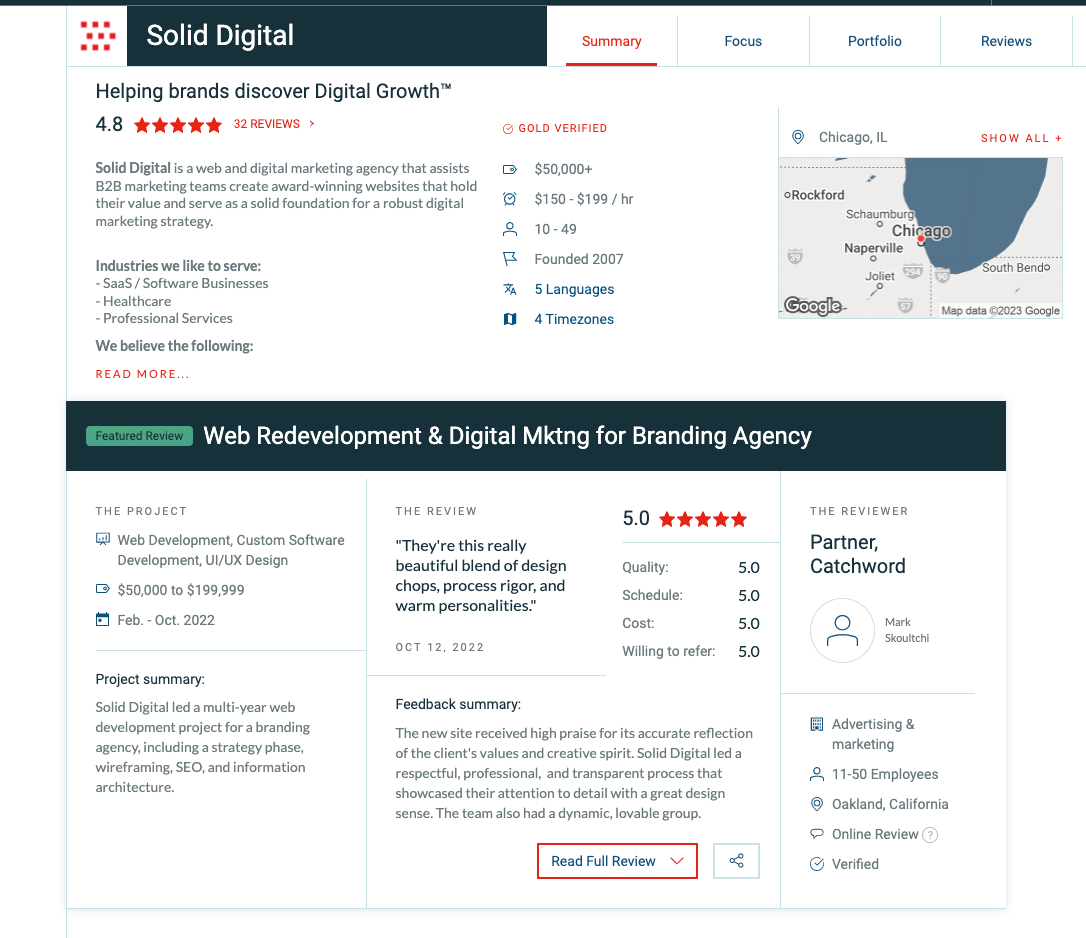The image size is (1086, 938).
Task: Click the Advertising & marketing building icon
Action: coord(817,725)
